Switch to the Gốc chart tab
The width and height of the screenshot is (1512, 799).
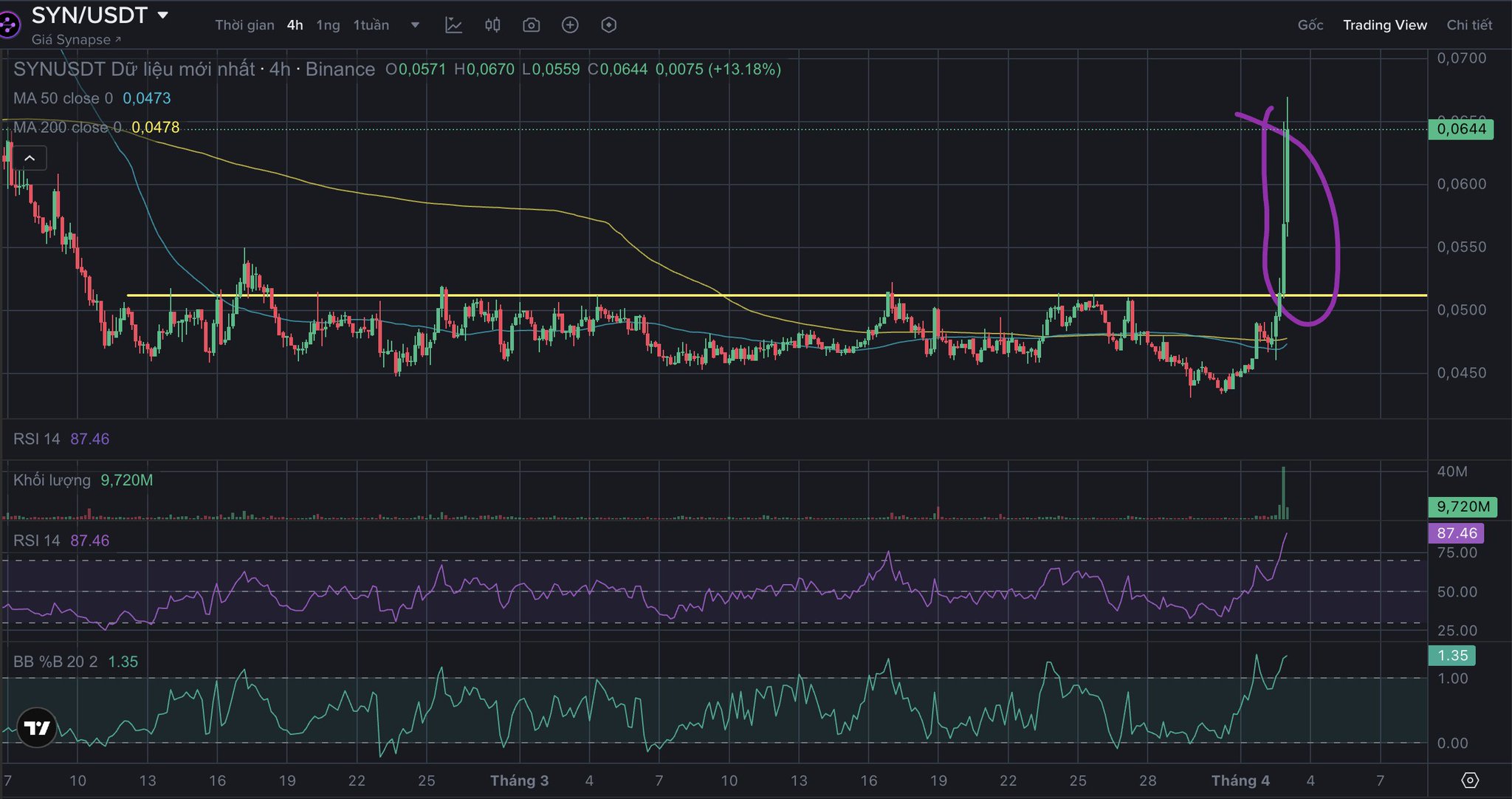tap(1310, 25)
